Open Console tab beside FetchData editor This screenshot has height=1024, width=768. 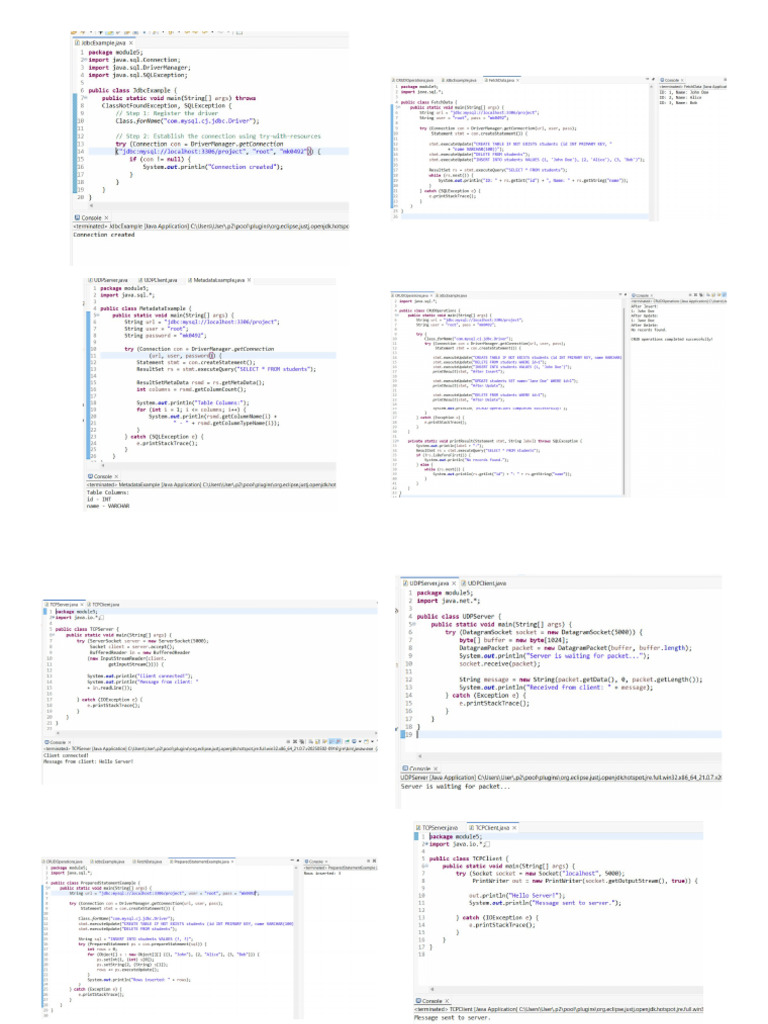click(671, 80)
